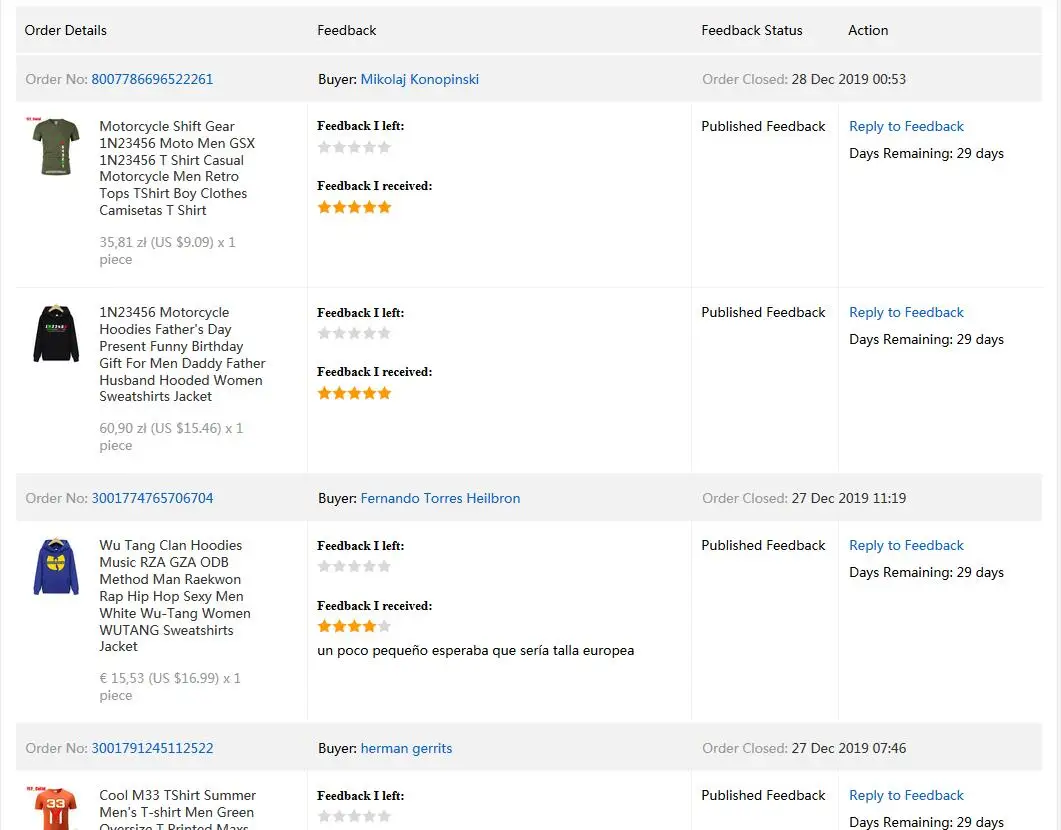Open buyer Fernando Torres Heilbron profile
The height and width of the screenshot is (830, 1061).
point(440,498)
